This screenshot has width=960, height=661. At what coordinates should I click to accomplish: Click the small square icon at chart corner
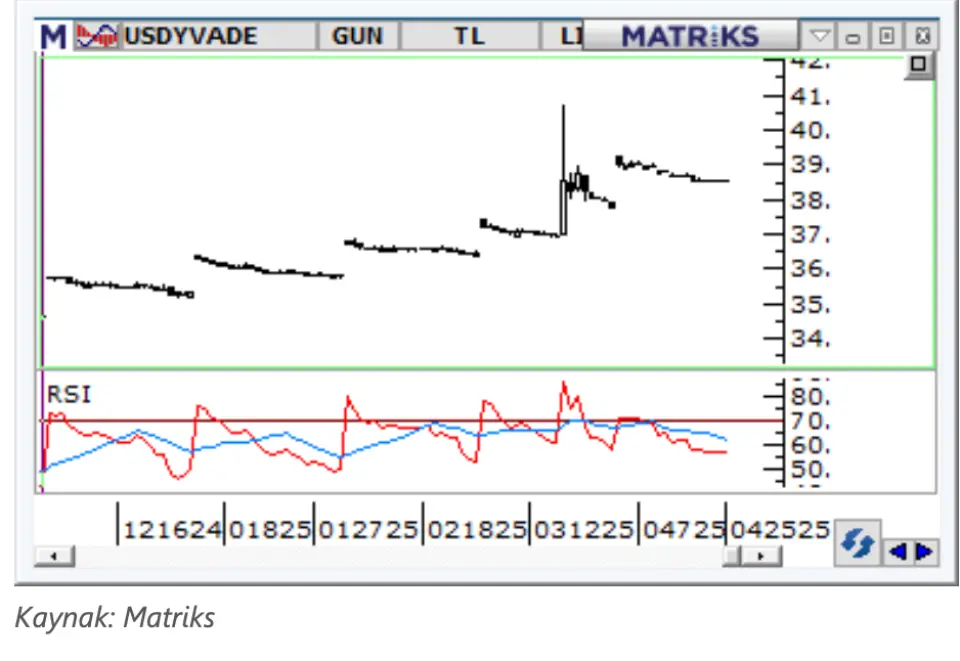tap(918, 66)
